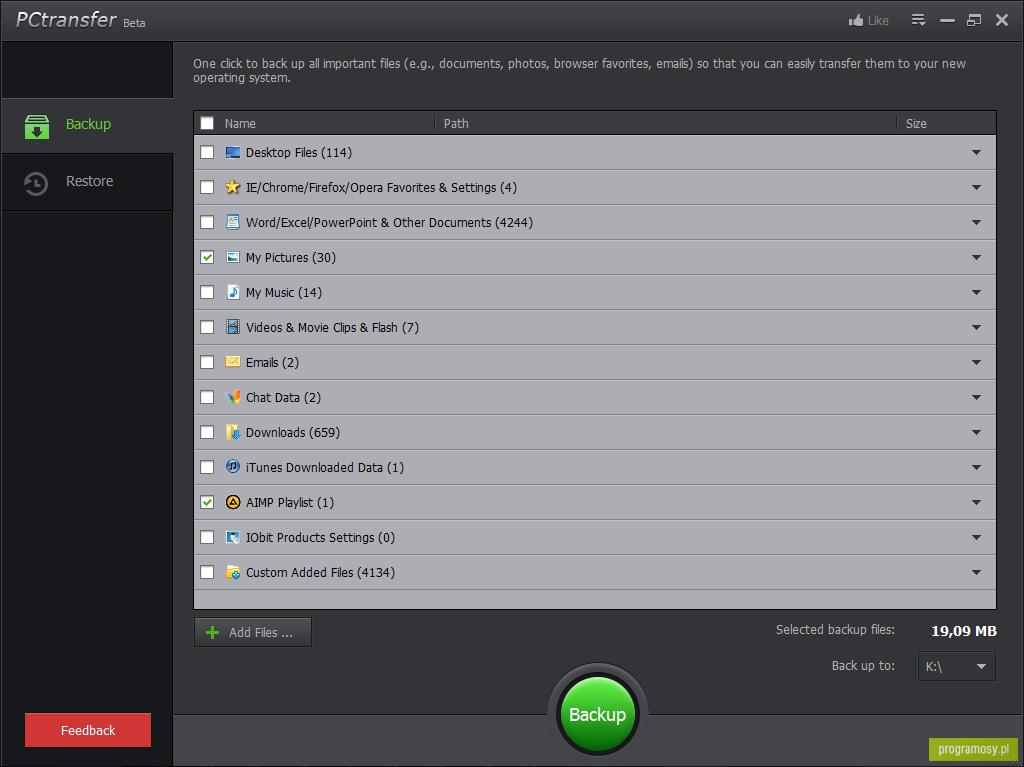Check the Emails checkbox

(207, 362)
